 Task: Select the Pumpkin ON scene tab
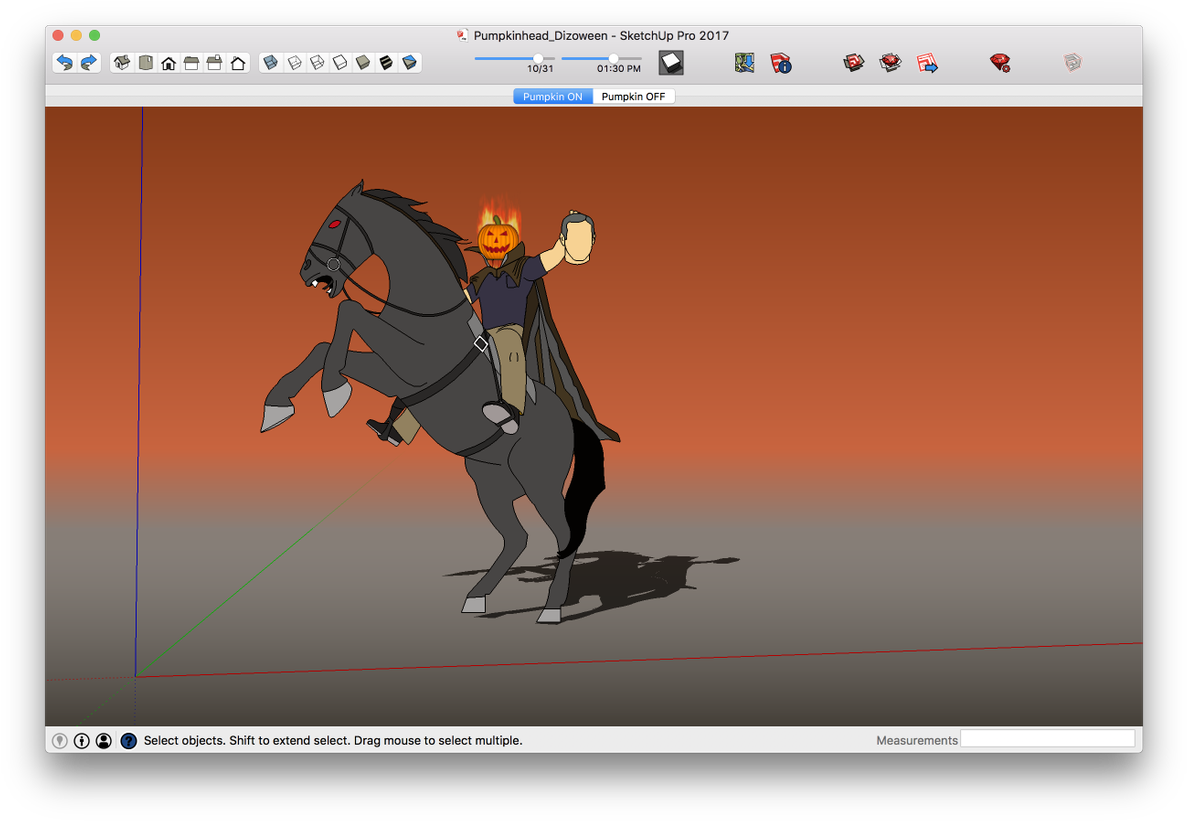pyautogui.click(x=552, y=96)
